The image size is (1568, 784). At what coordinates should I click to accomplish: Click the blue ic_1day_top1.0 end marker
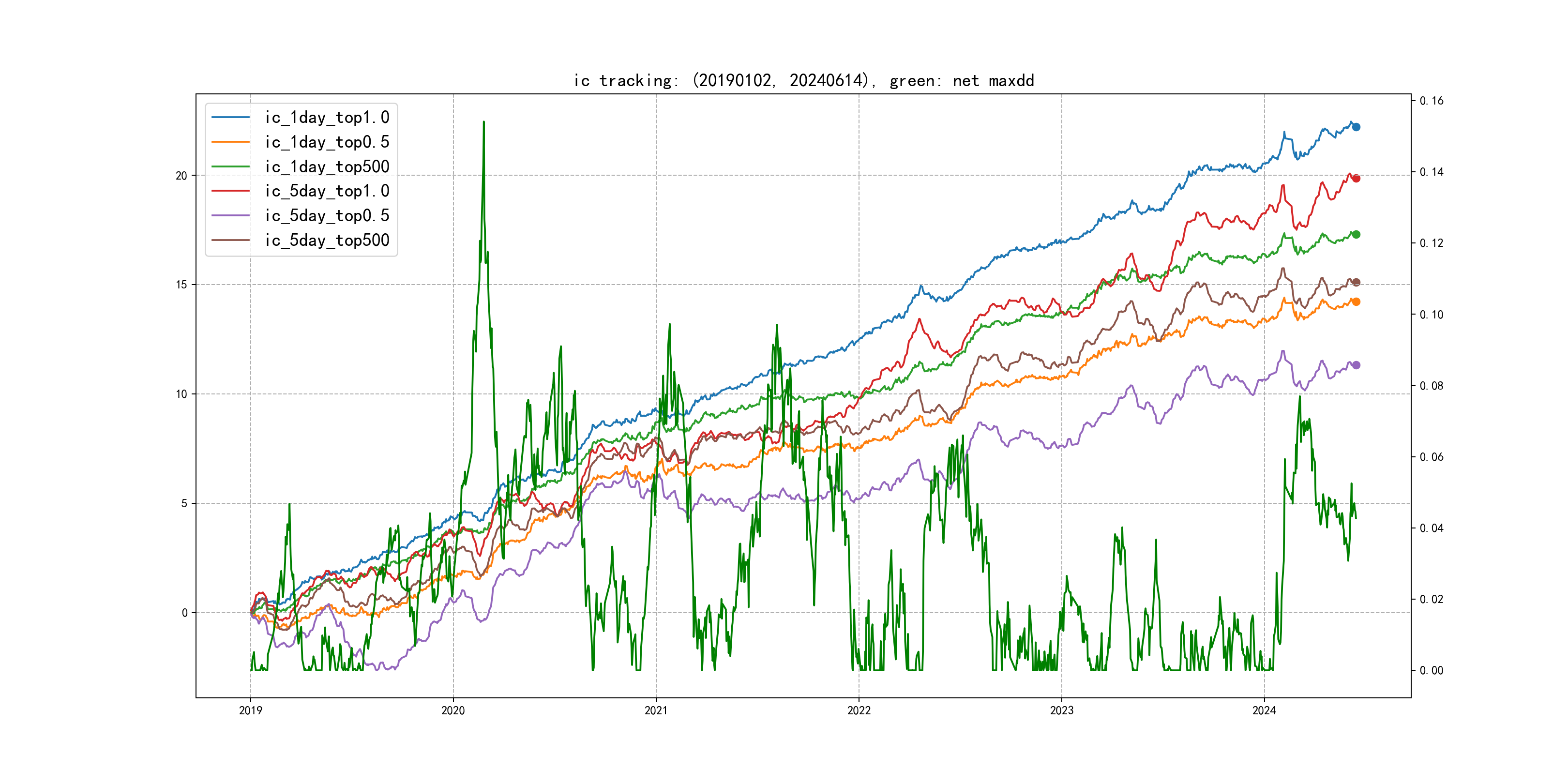(1356, 127)
